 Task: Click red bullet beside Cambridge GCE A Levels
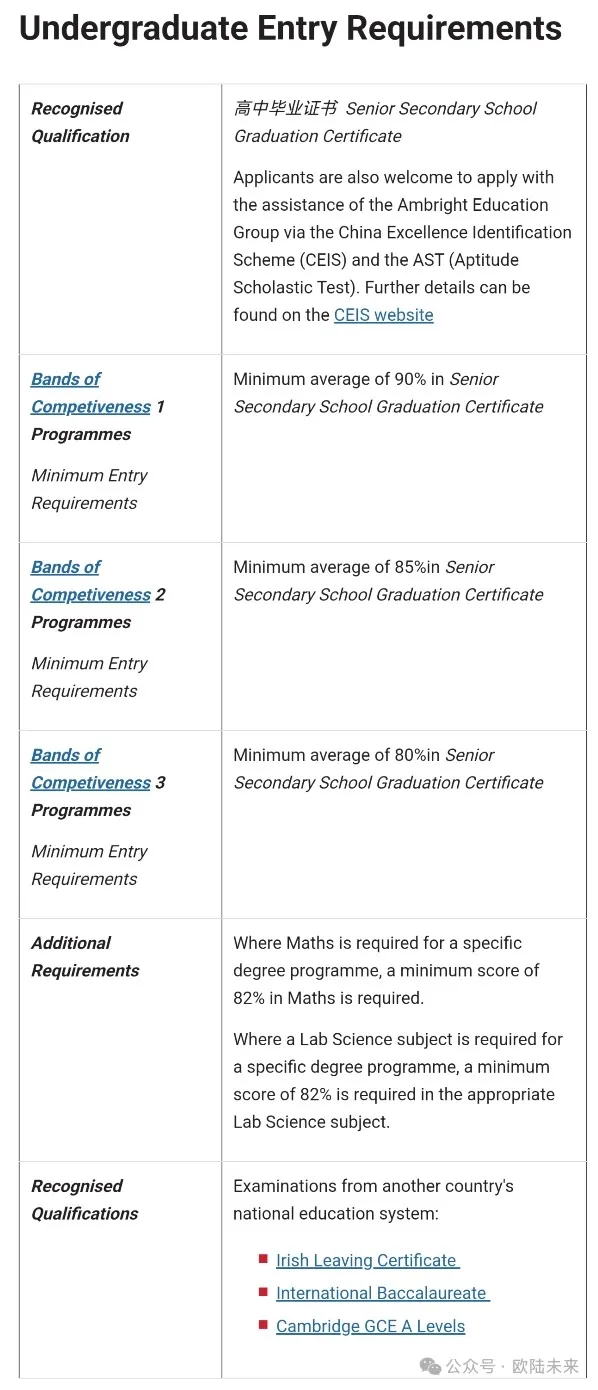coord(263,1325)
